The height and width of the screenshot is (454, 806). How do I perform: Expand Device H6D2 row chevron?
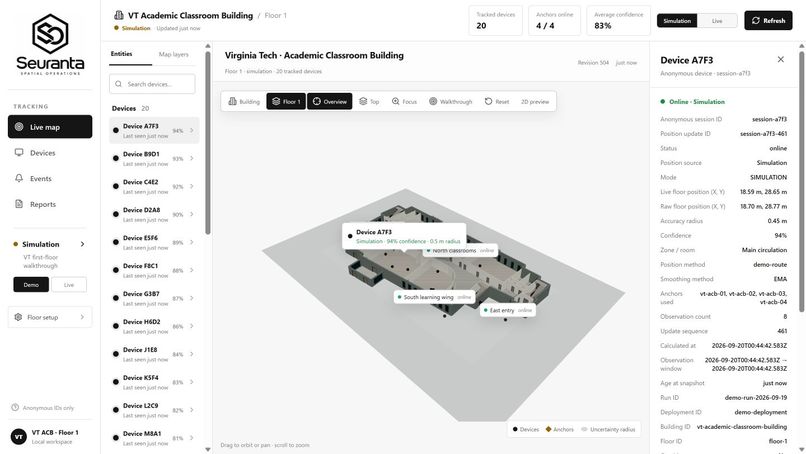point(192,326)
